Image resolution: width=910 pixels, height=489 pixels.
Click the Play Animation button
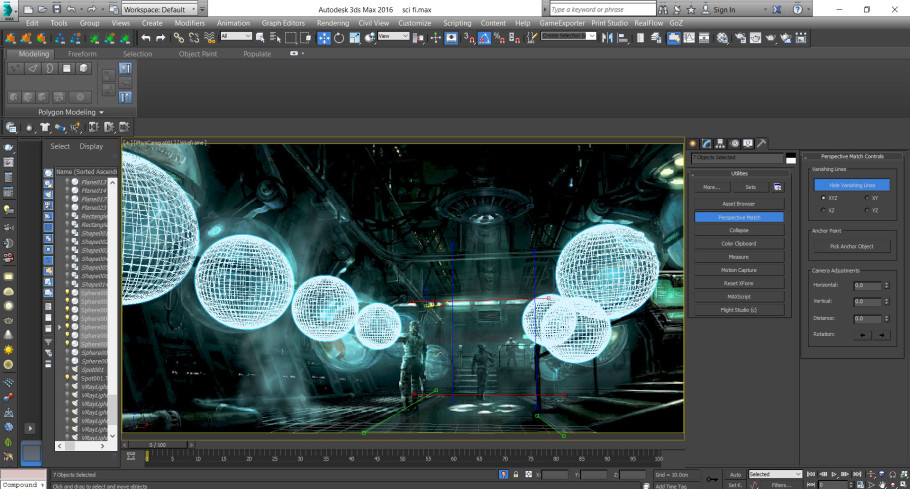(834, 474)
